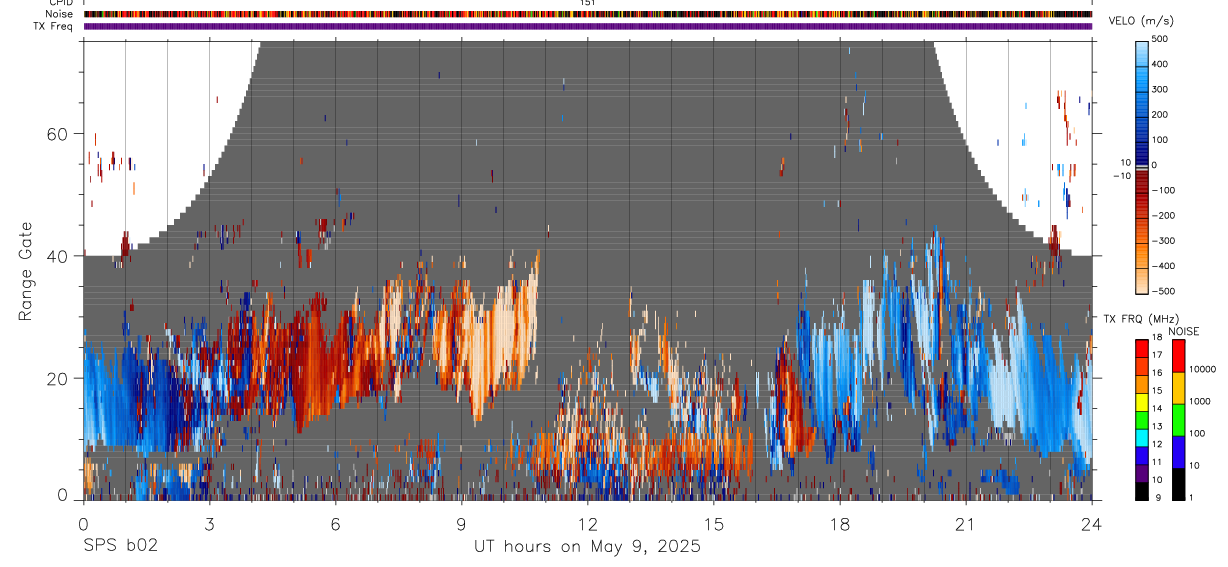This screenshot has height=567, width=1228.
Task: Select the red 17-18 MHz frequency swatch
Action: click(1141, 346)
